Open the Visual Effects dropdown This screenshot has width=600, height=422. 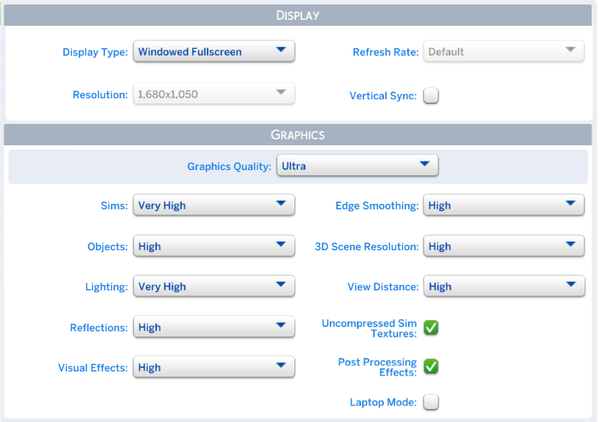click(213, 367)
